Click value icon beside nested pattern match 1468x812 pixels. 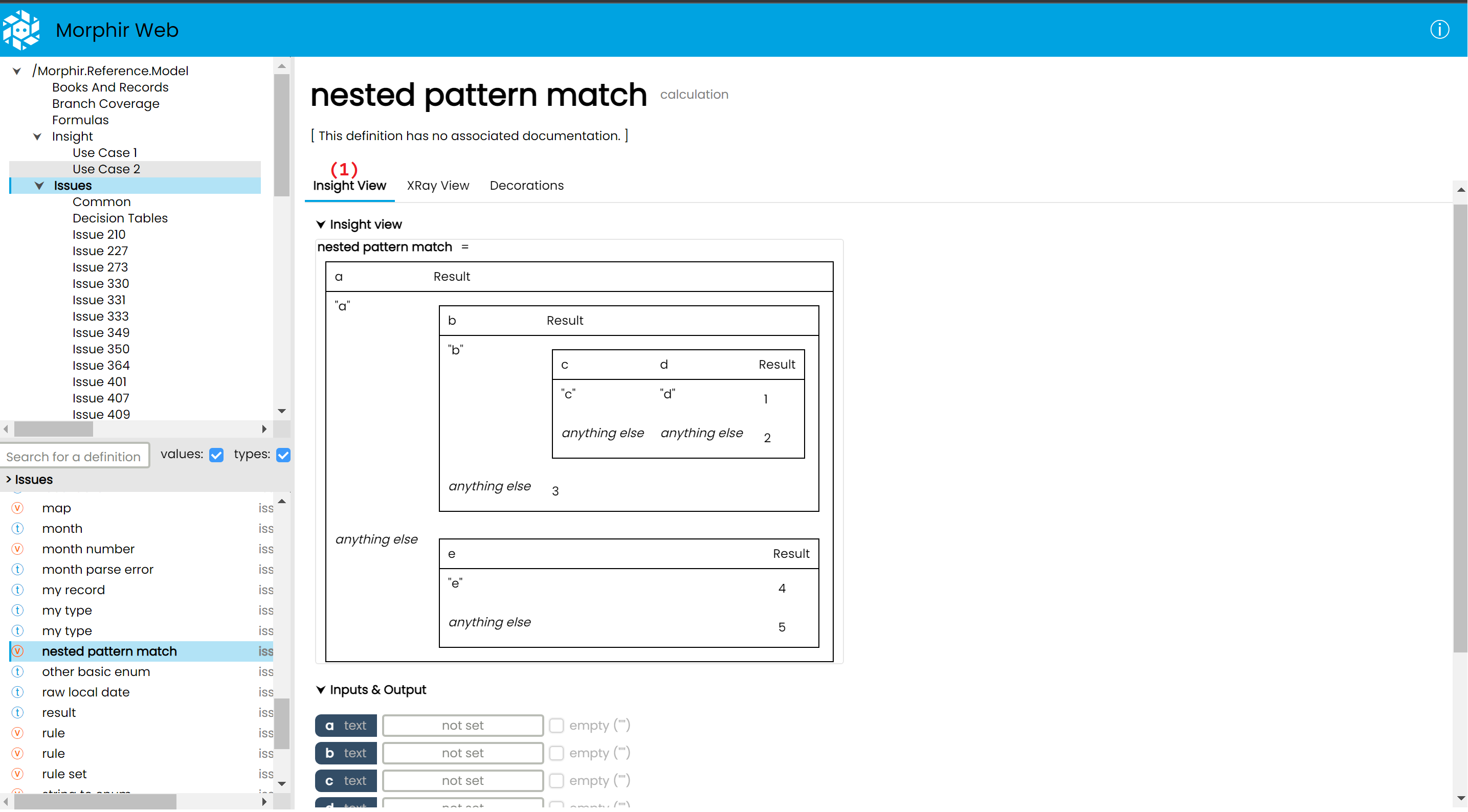point(18,651)
